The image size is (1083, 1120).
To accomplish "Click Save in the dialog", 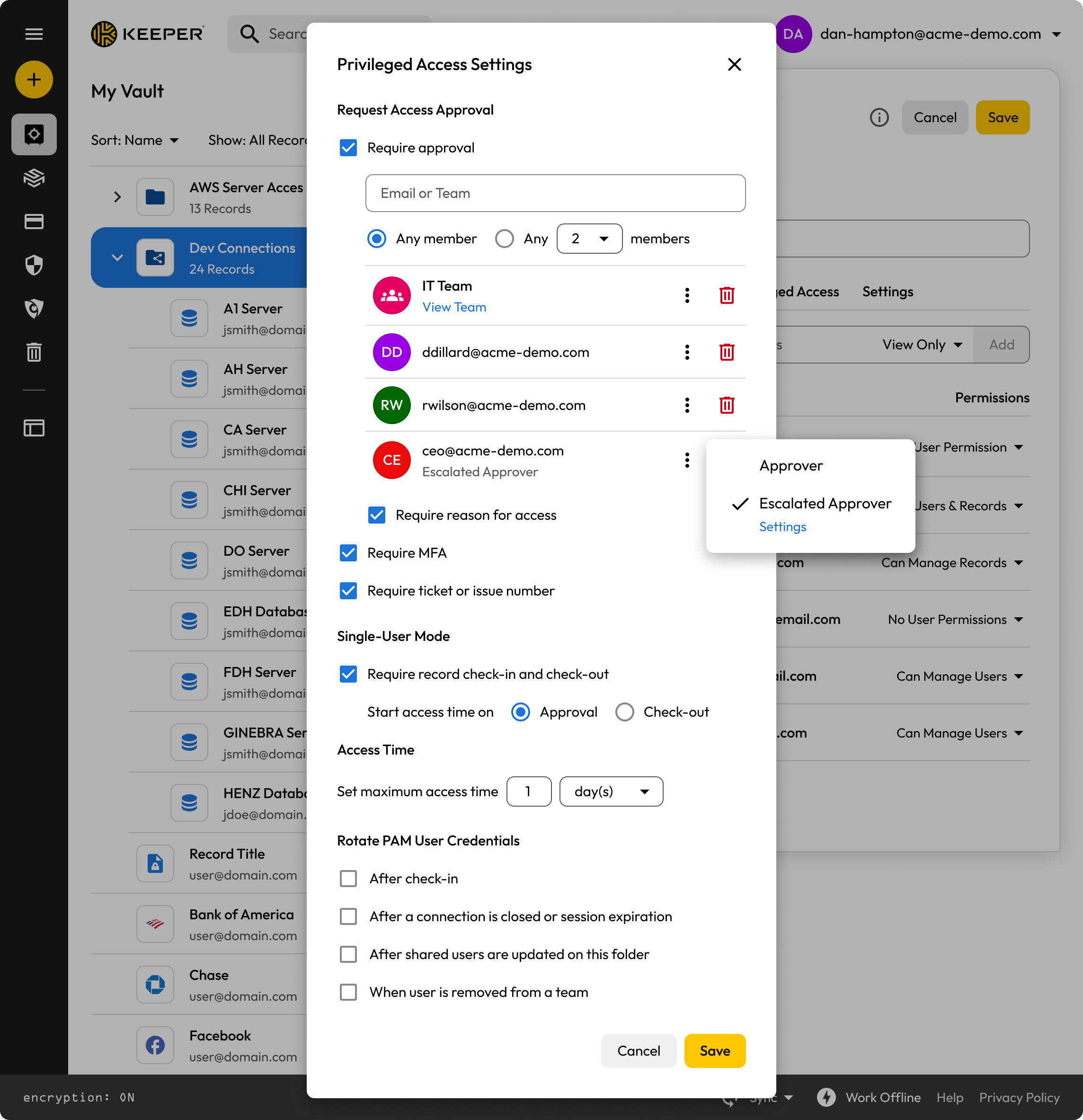I will (714, 1050).
